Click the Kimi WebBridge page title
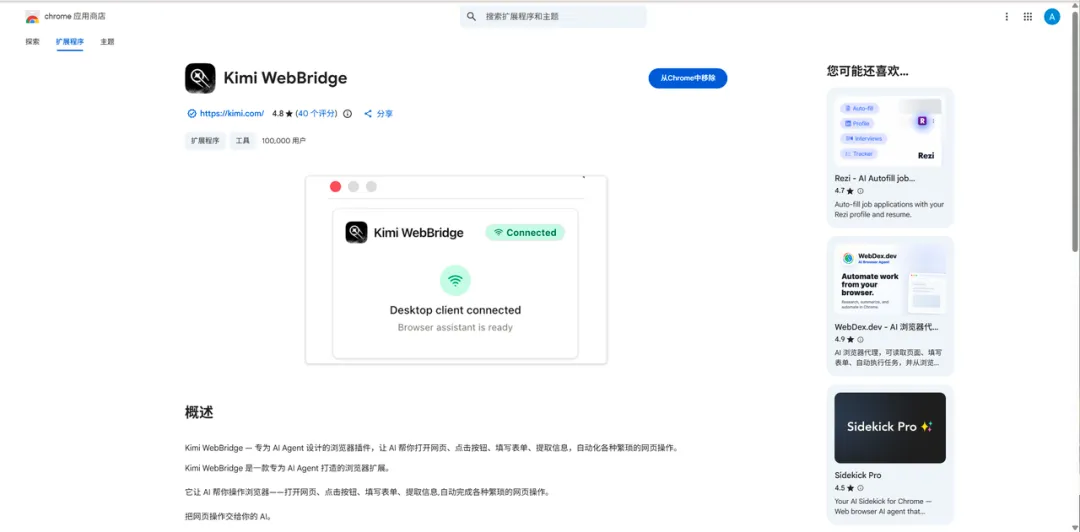1080x532 pixels. tap(285, 79)
